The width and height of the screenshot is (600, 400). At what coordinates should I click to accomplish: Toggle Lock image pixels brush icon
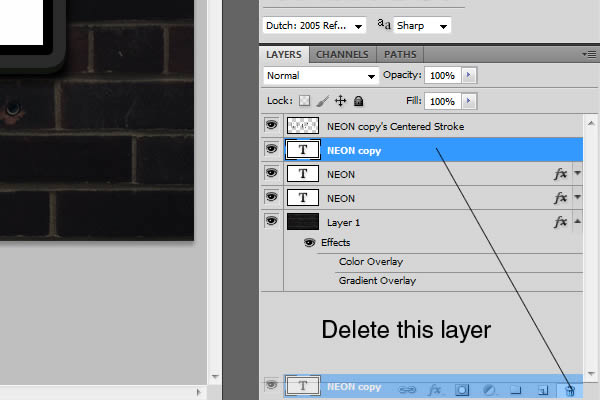tap(322, 101)
